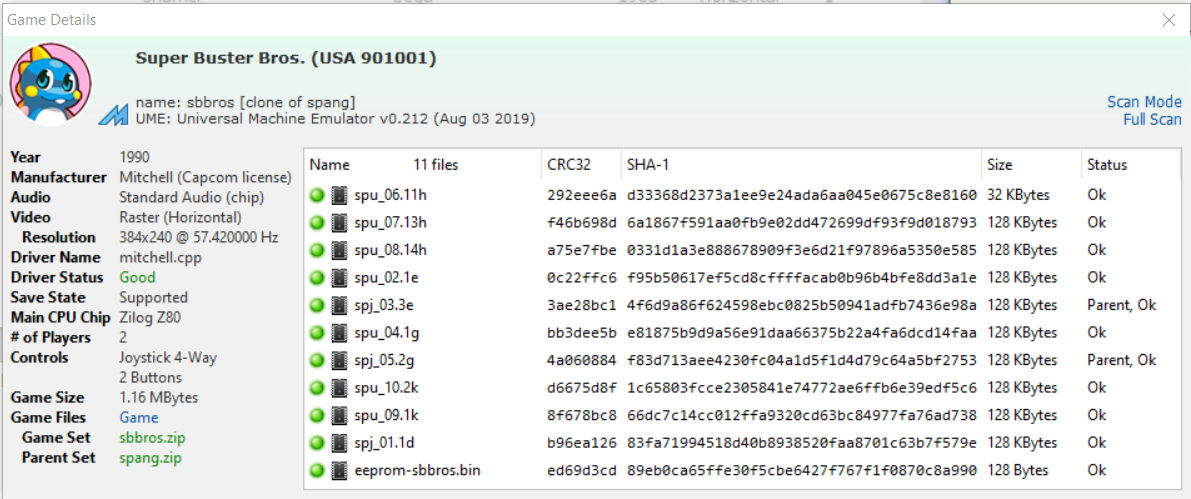This screenshot has width=1191, height=499.
Task: Open the spang.zip parent set link
Action: [x=150, y=458]
